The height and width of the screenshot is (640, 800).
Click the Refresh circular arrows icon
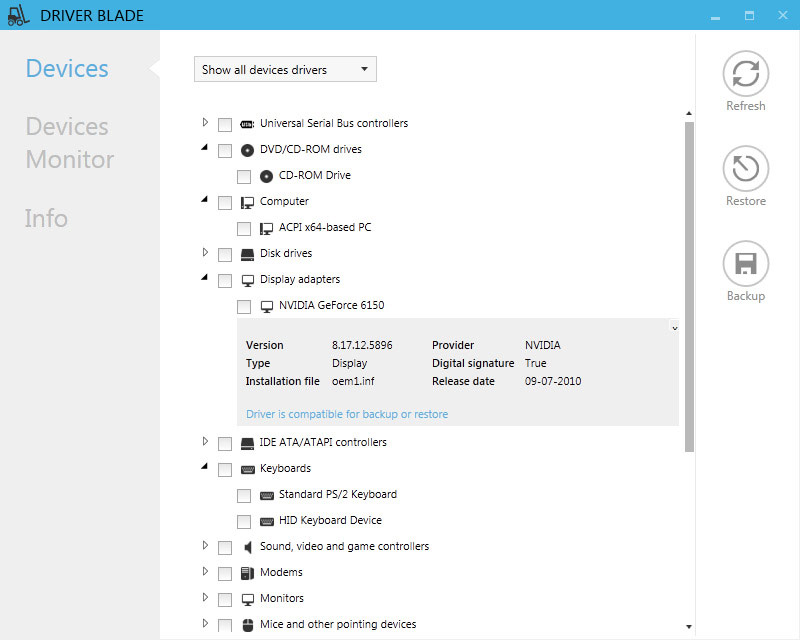point(745,73)
